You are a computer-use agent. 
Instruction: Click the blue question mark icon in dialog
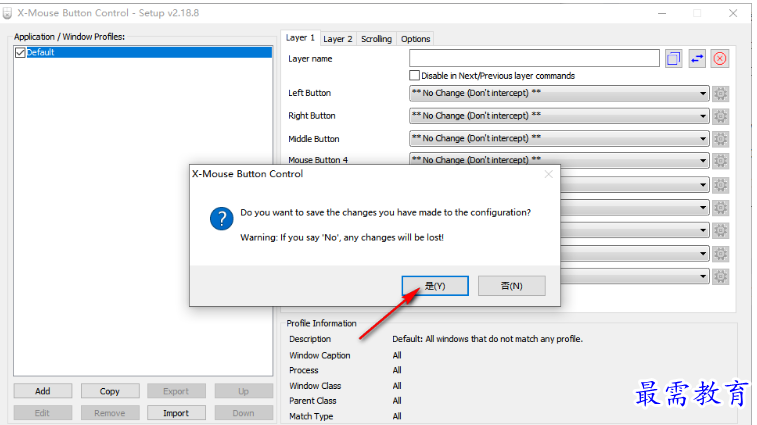(222, 219)
